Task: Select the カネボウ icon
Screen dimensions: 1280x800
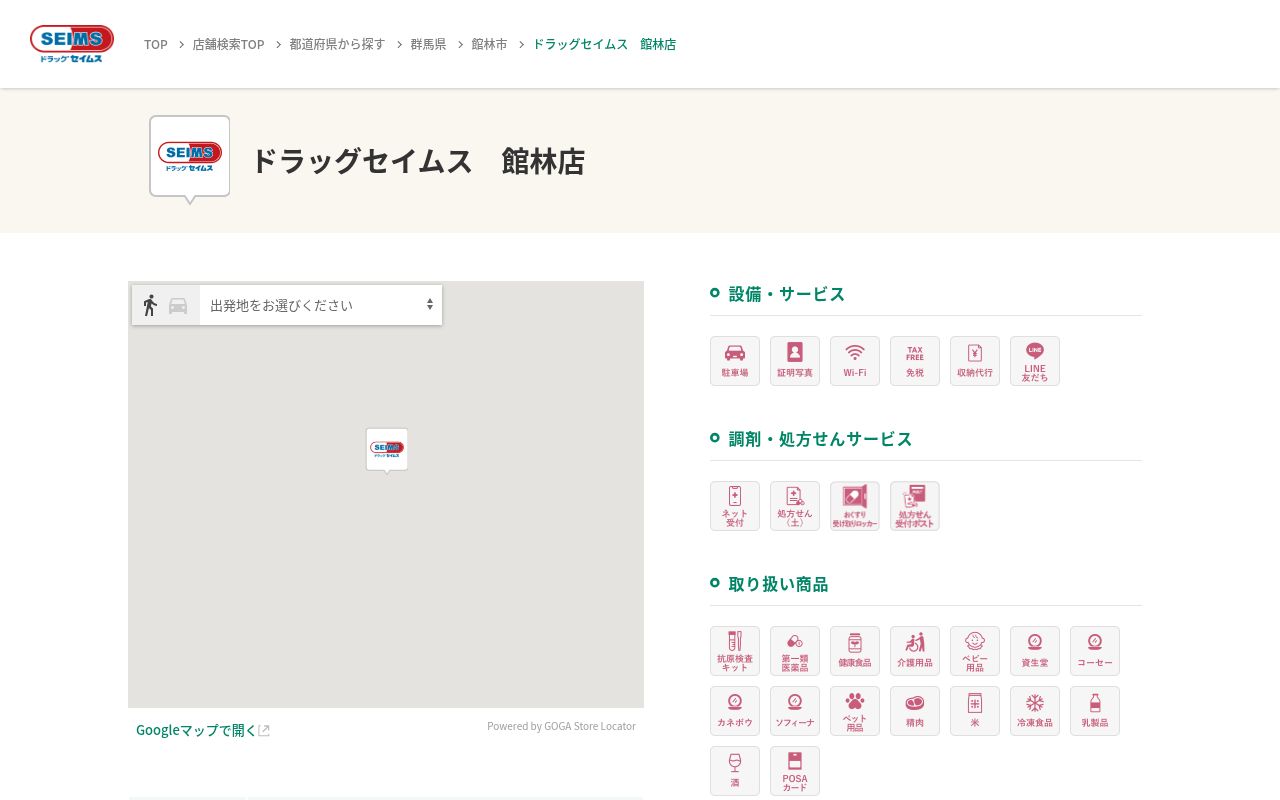Action: tap(735, 711)
